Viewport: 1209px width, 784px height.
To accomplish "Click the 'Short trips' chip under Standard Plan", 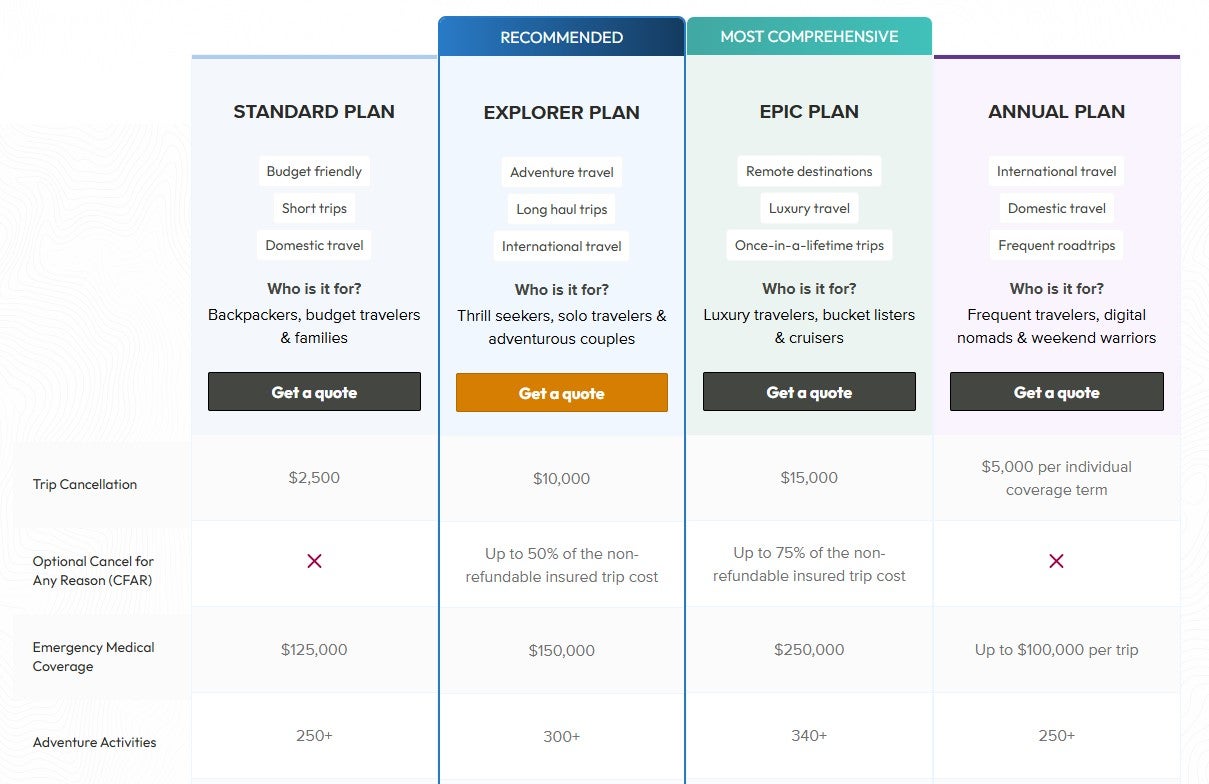I will [314, 208].
